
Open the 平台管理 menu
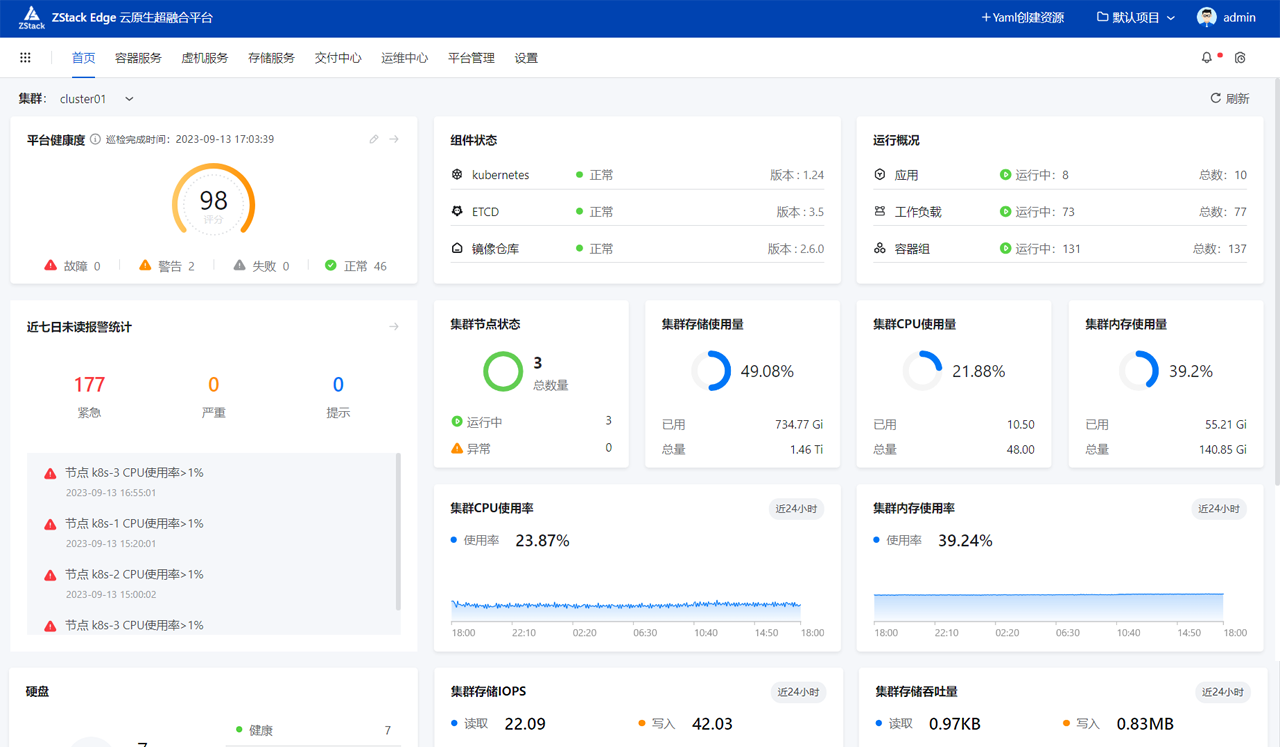tap(471, 58)
